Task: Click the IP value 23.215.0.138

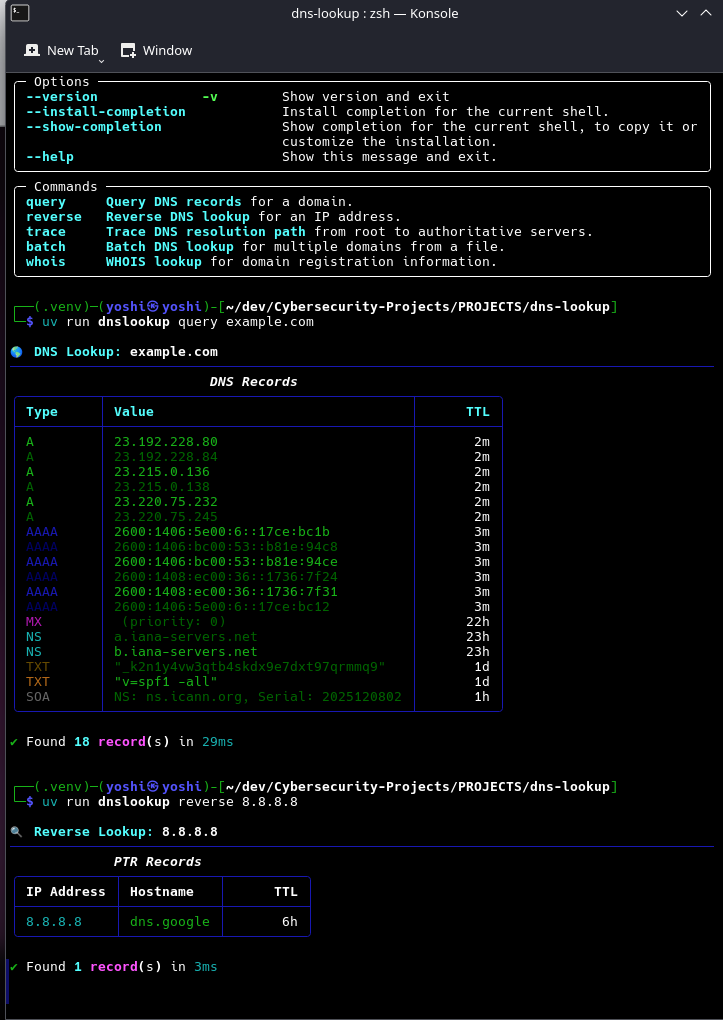Action: click(x=161, y=487)
